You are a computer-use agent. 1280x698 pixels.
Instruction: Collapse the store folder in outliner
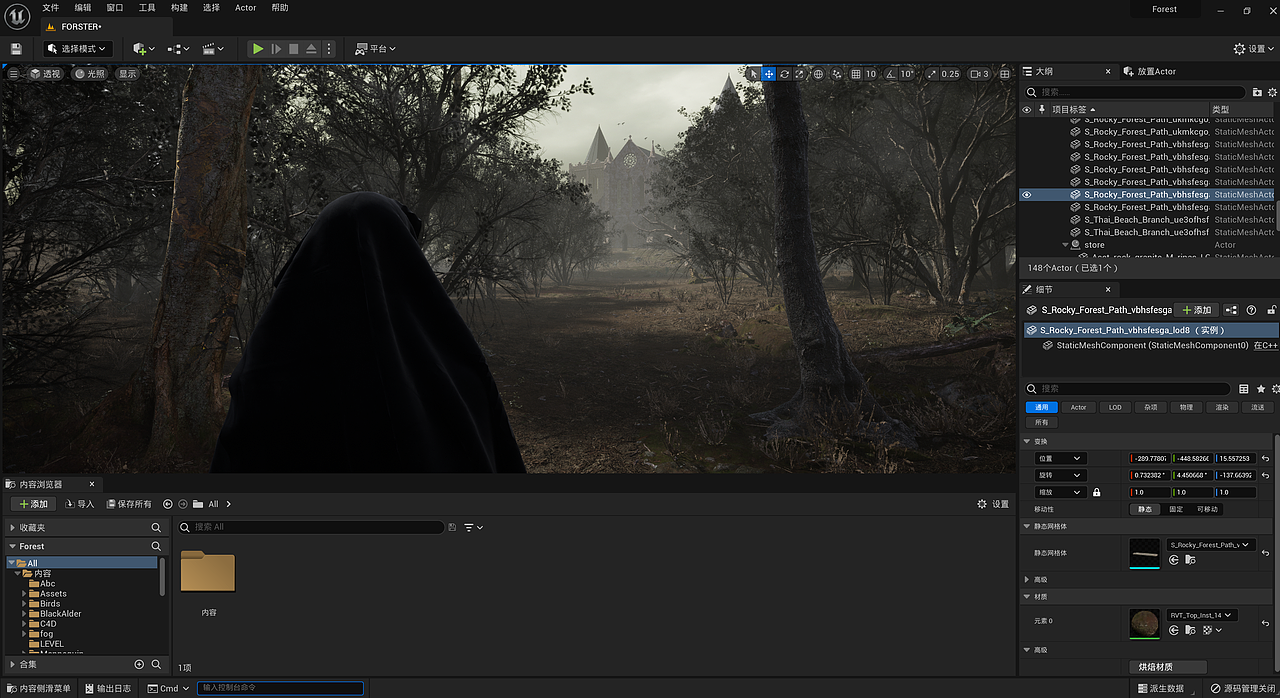pos(1066,245)
